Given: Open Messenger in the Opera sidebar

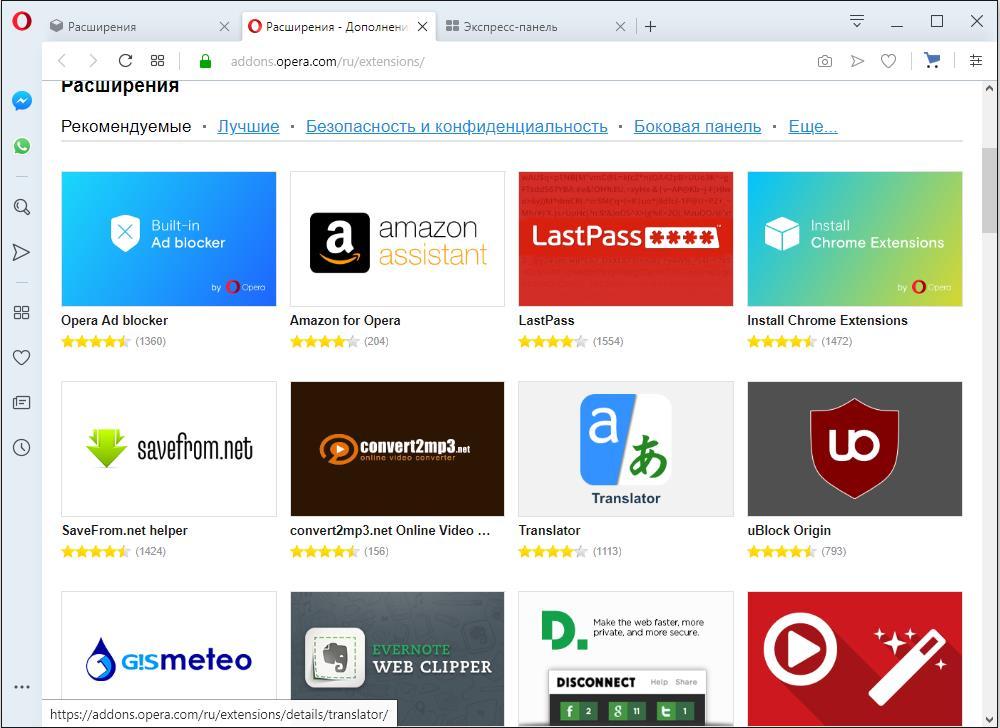Looking at the screenshot, I should pos(21,101).
